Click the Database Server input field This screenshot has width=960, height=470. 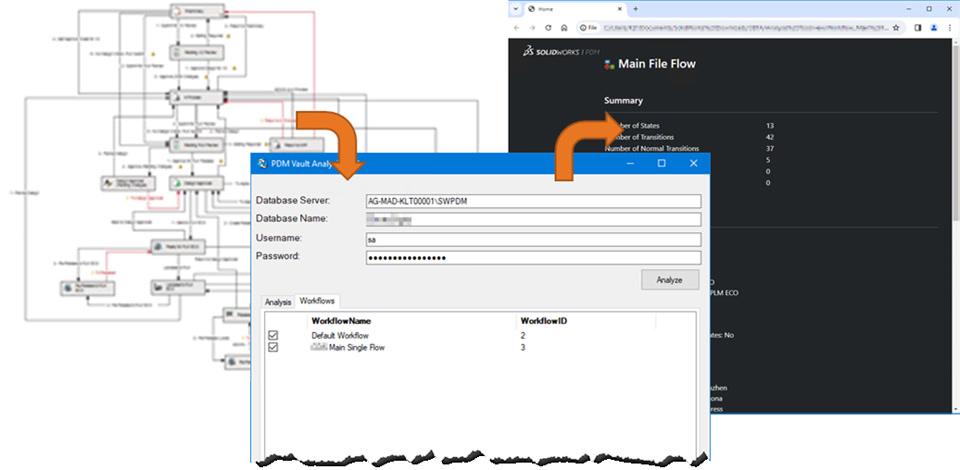point(533,201)
